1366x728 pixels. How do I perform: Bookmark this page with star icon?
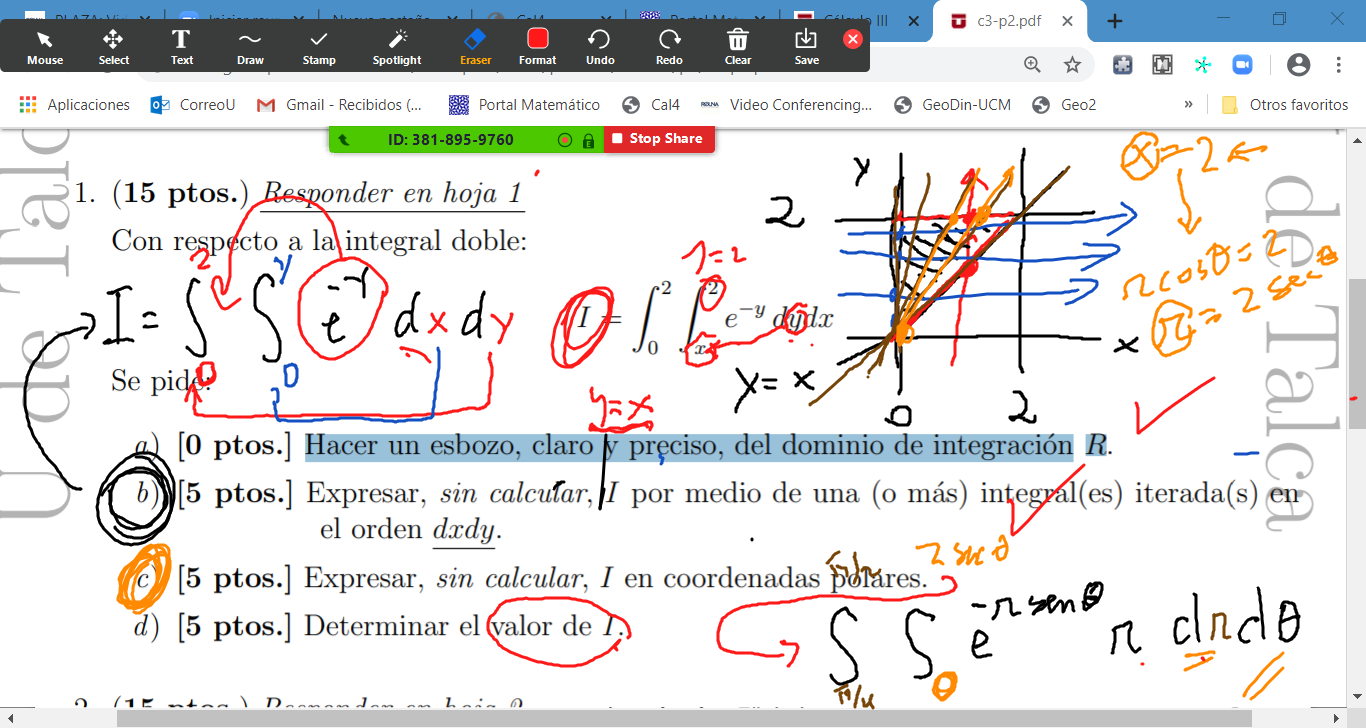tap(1072, 65)
